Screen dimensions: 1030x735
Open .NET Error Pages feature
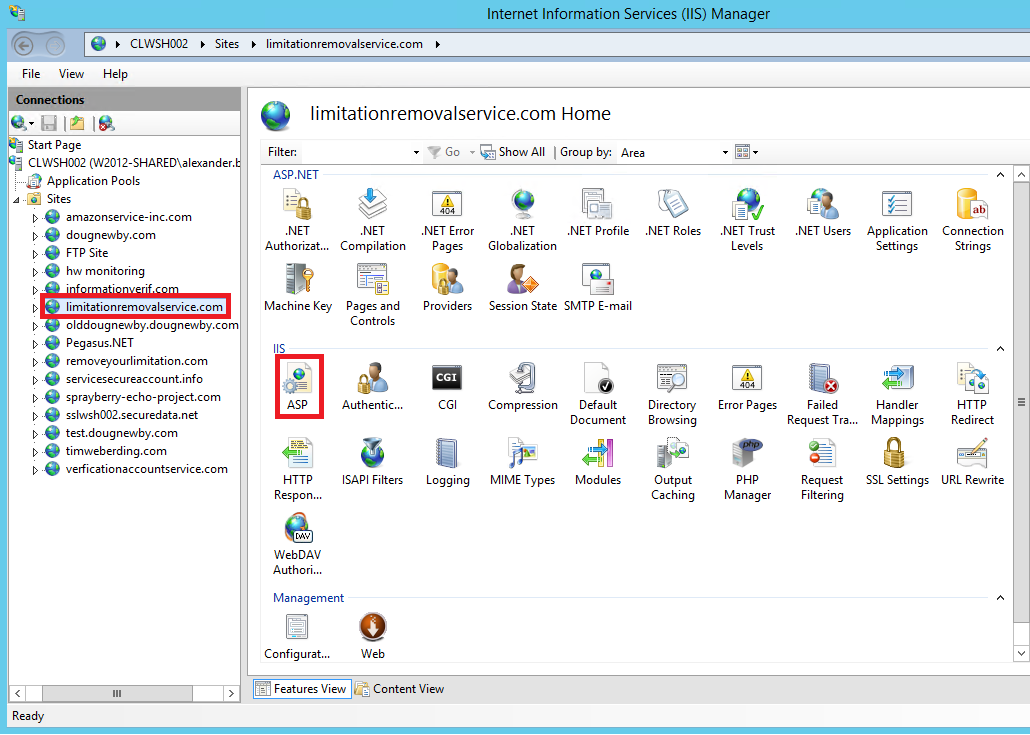[x=447, y=220]
